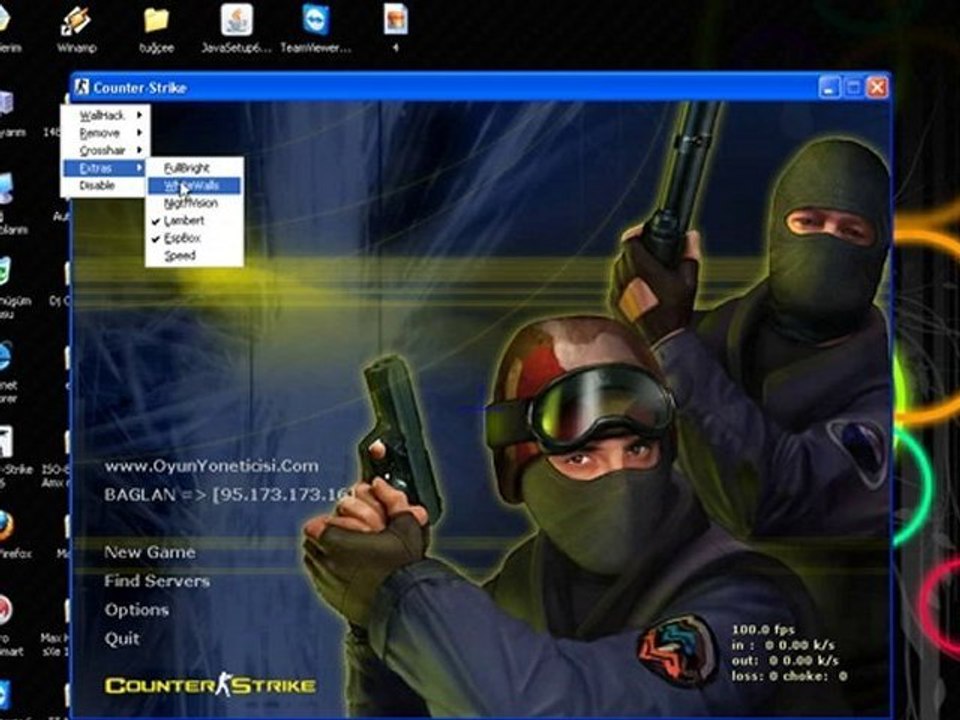Minimize the Counter-Strike window
Screen dimensions: 960x720
point(830,88)
